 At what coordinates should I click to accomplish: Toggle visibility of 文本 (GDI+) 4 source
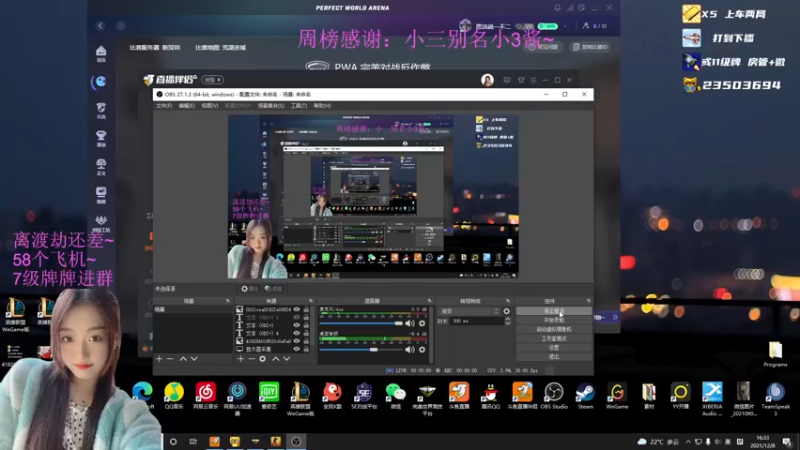click(x=296, y=333)
